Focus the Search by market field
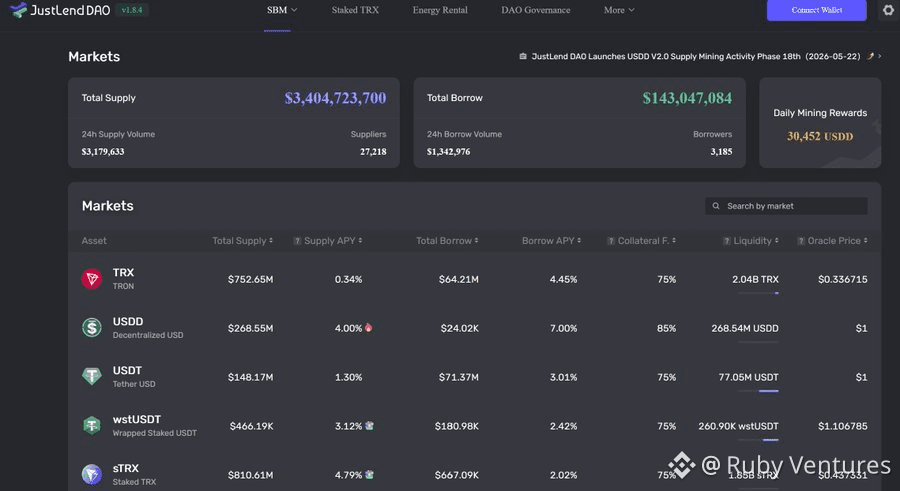Screen dimensions: 900x491 point(786,206)
